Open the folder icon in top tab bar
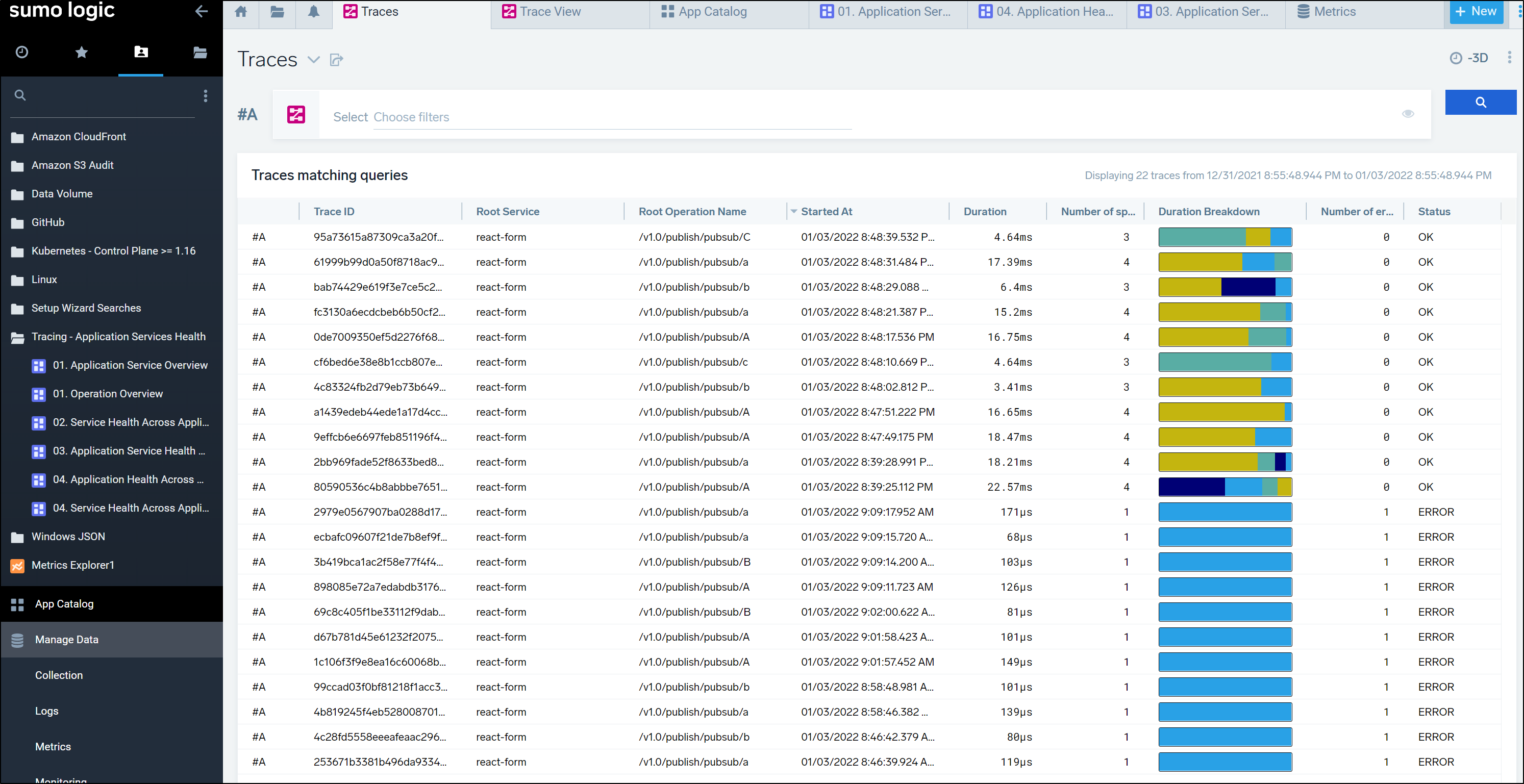 click(277, 11)
